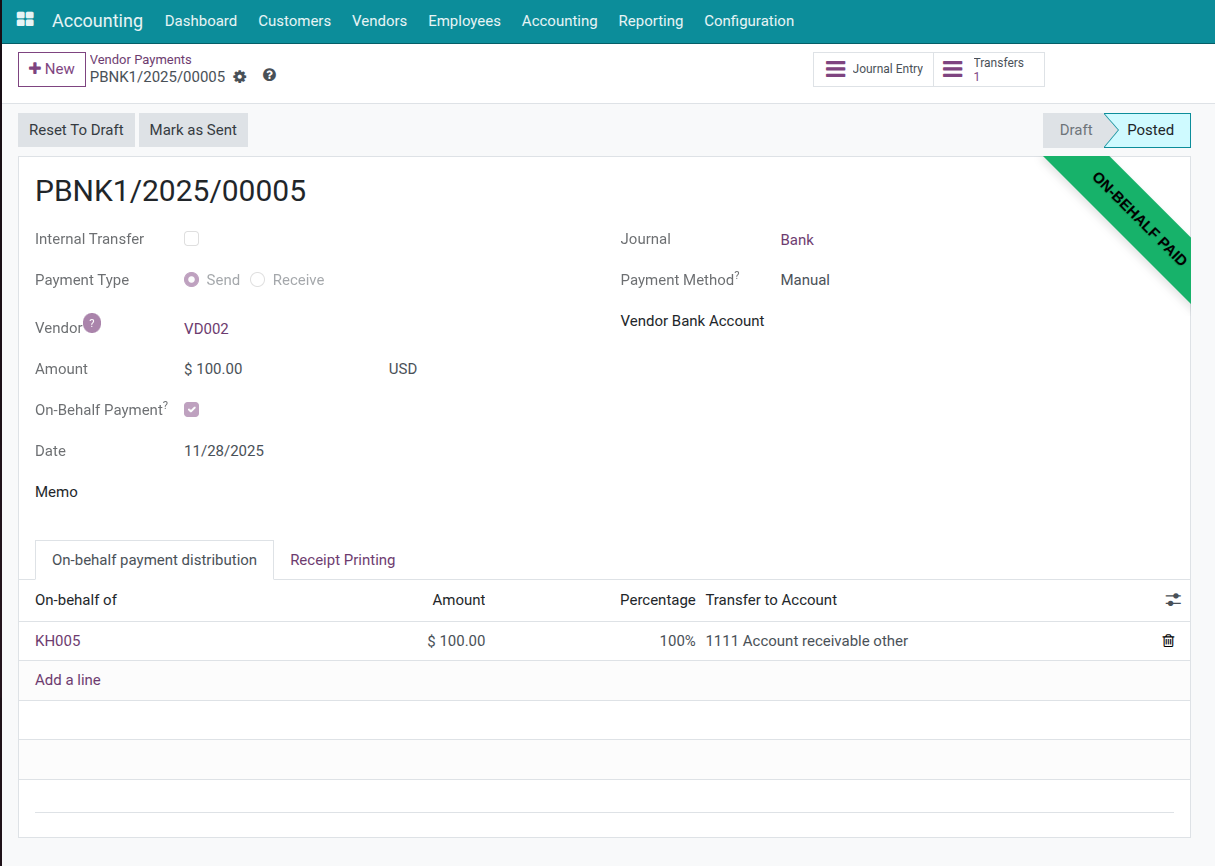Click the Vendor field help tooltip icon
The width and height of the screenshot is (1215, 866).
pos(92,322)
